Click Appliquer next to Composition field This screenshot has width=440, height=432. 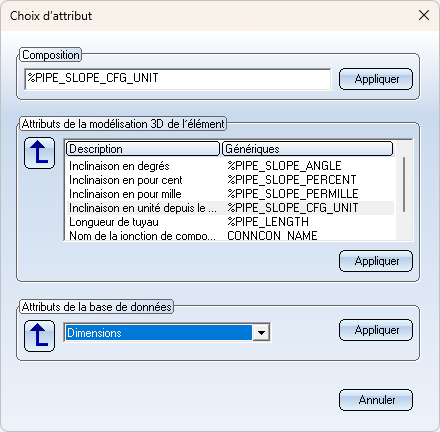pos(376,79)
